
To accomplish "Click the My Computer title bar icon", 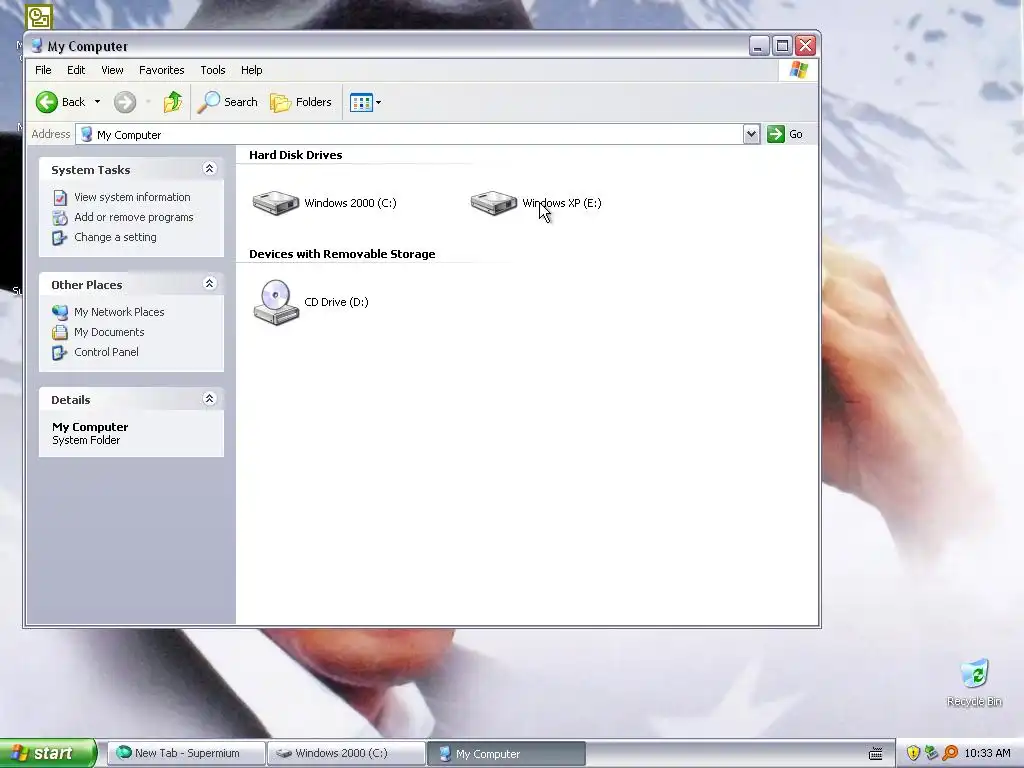I will click(37, 46).
